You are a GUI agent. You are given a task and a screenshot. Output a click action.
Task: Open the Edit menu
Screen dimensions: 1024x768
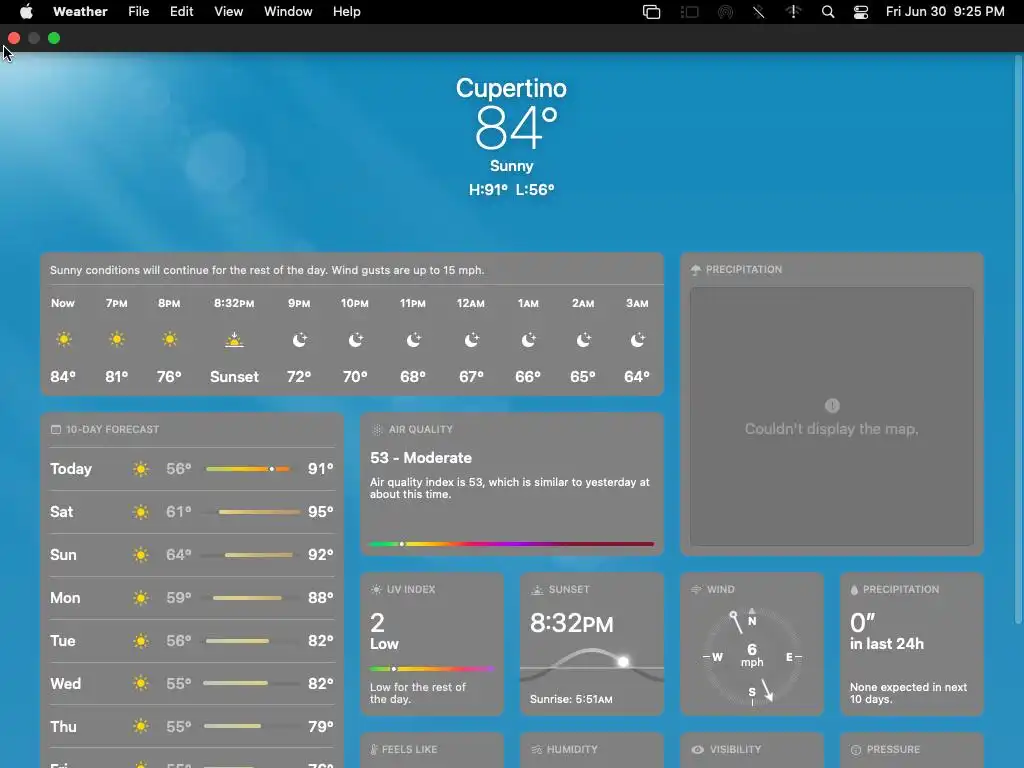[182, 12]
